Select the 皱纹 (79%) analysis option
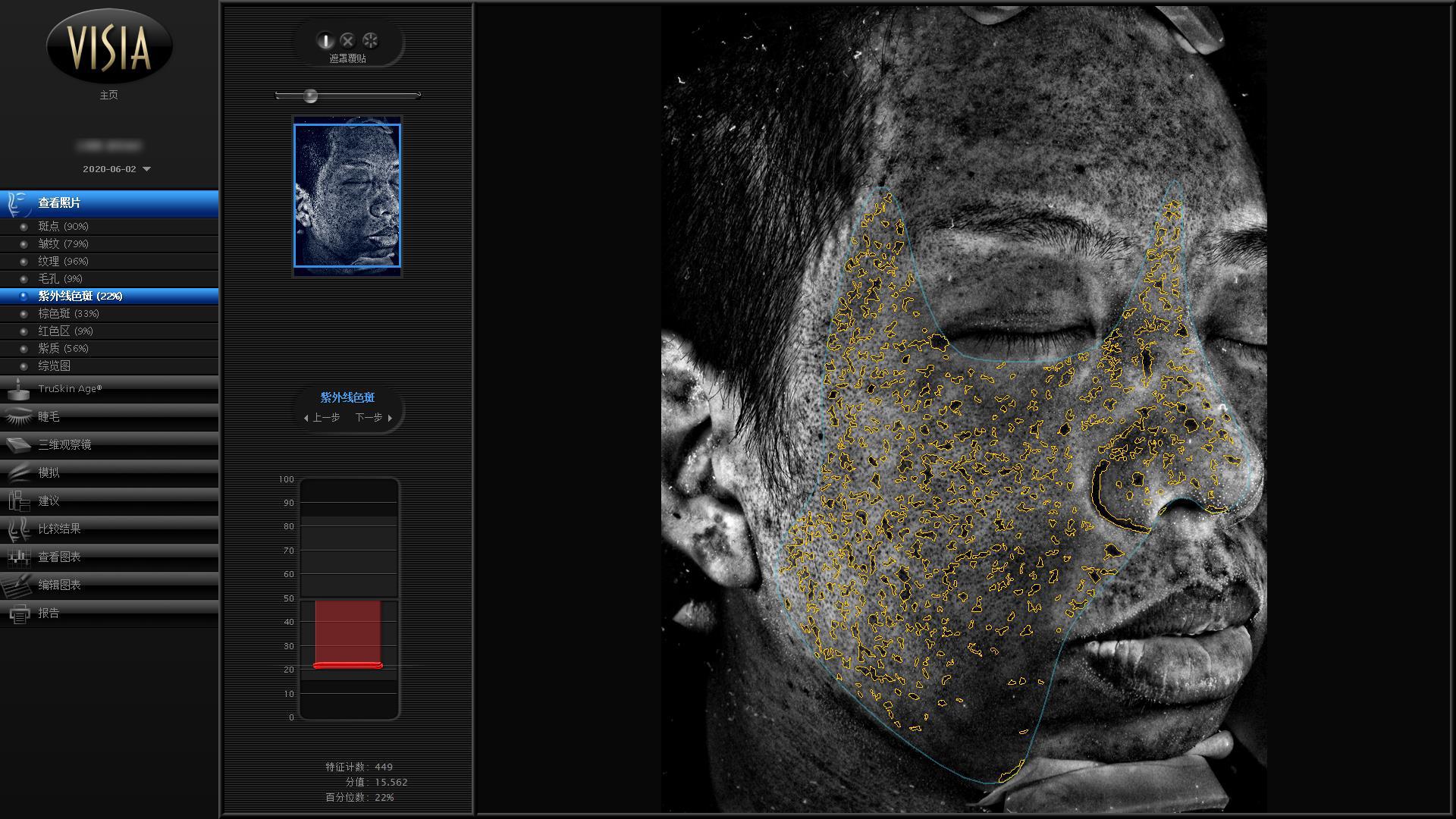 (x=109, y=243)
